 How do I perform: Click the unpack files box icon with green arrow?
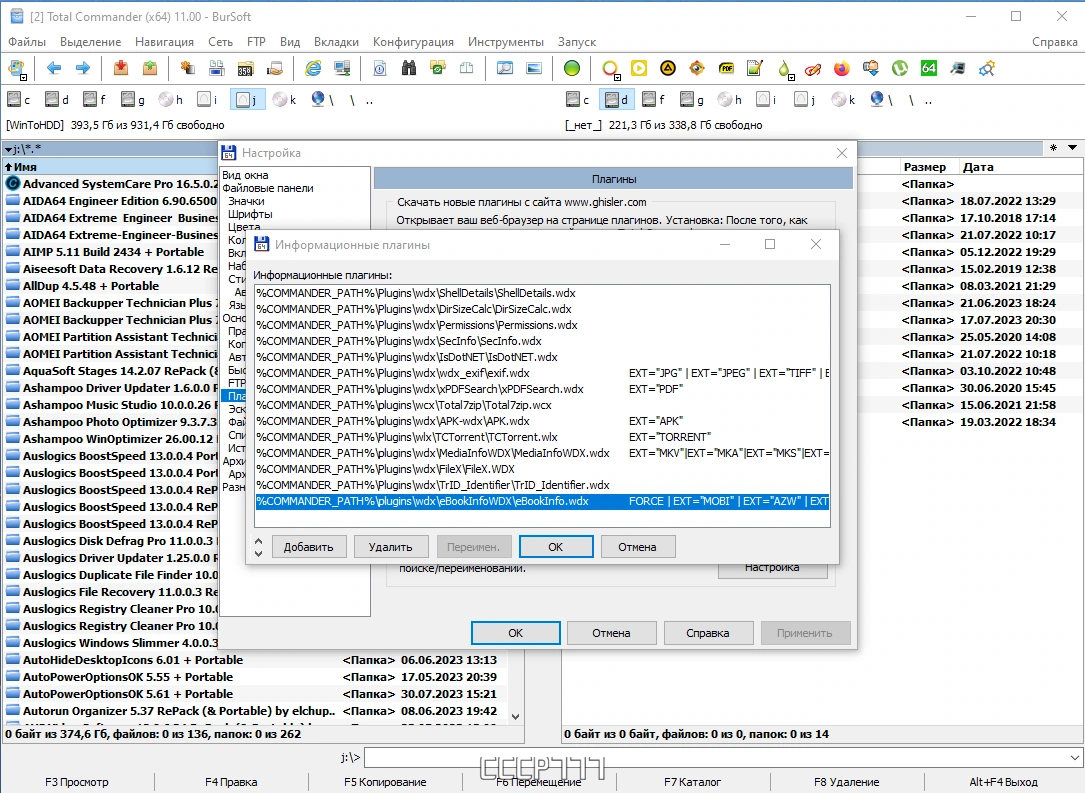[149, 68]
